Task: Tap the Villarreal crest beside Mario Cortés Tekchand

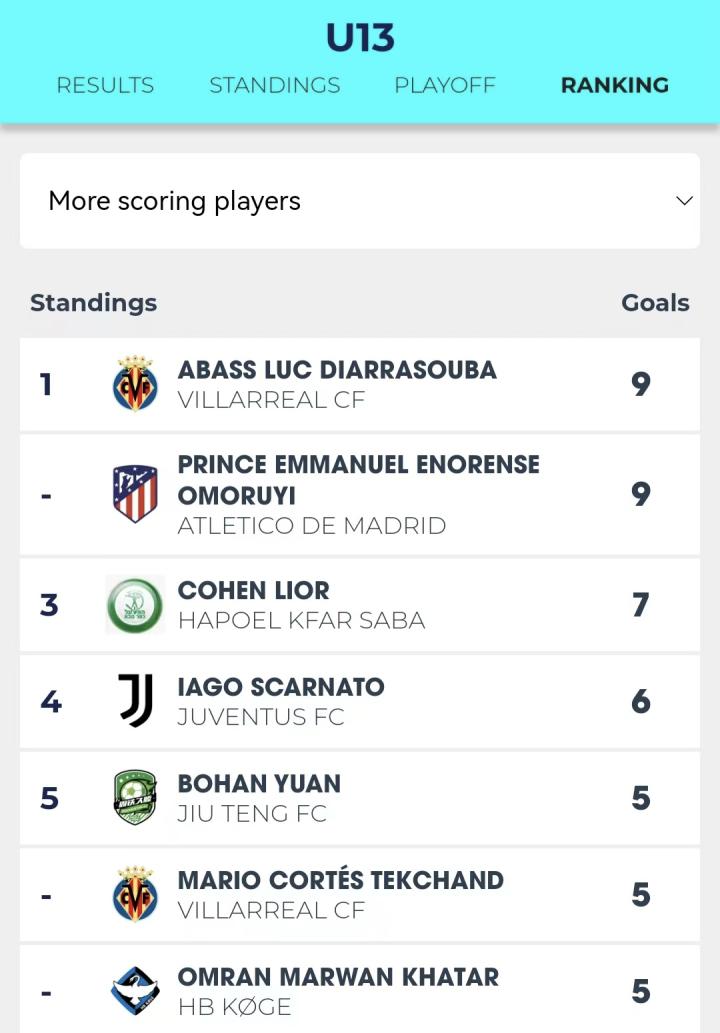Action: (135, 894)
